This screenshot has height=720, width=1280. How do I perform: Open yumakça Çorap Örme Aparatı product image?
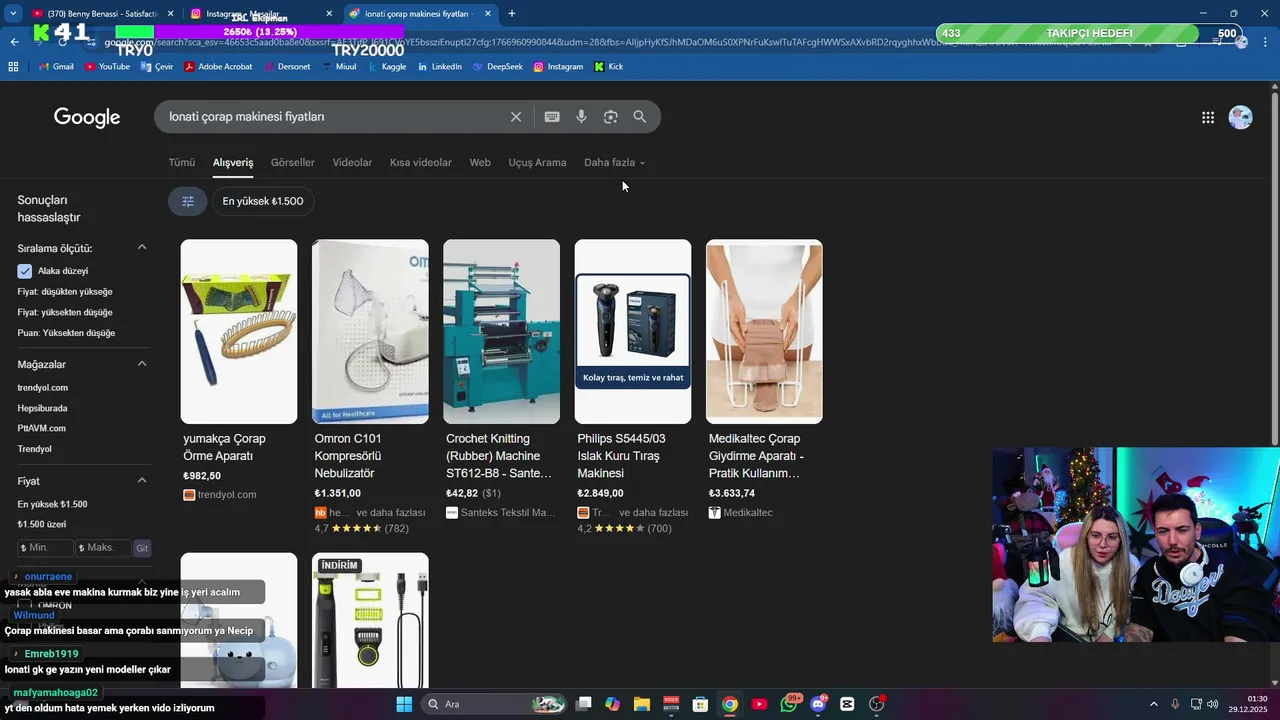point(239,331)
